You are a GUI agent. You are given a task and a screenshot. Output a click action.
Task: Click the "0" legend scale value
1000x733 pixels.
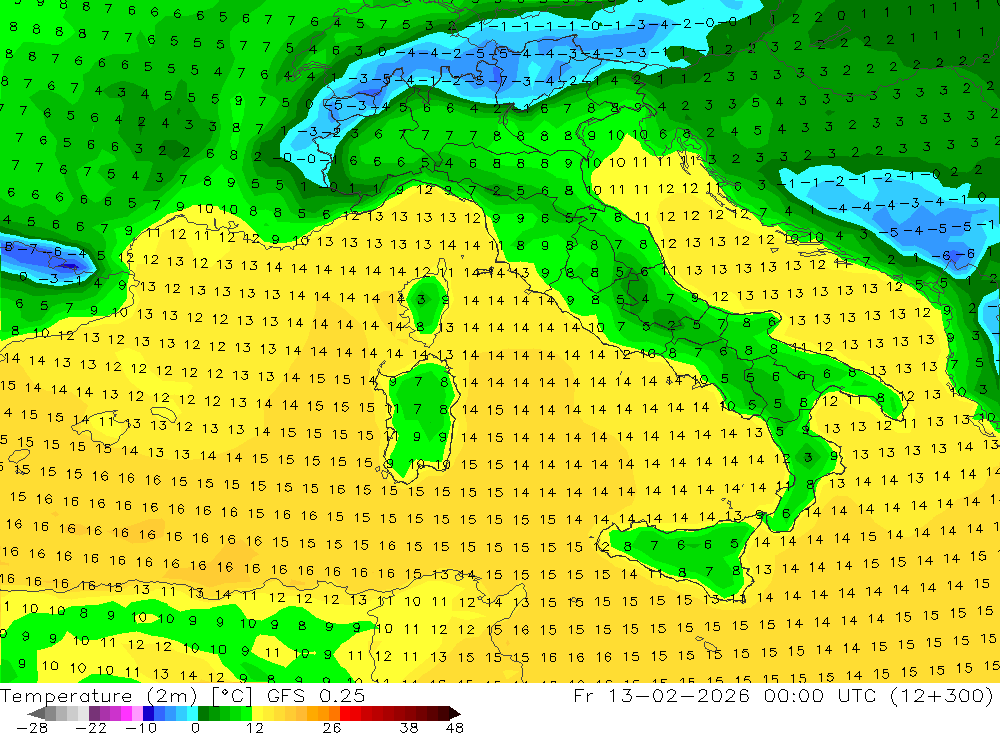click(x=195, y=727)
